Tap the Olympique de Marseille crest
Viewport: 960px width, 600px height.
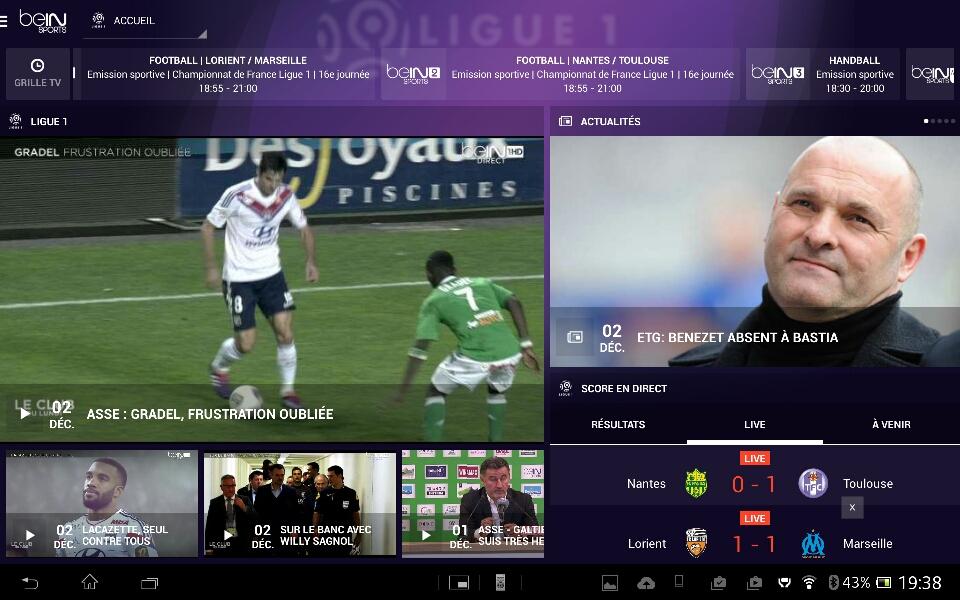tap(813, 544)
